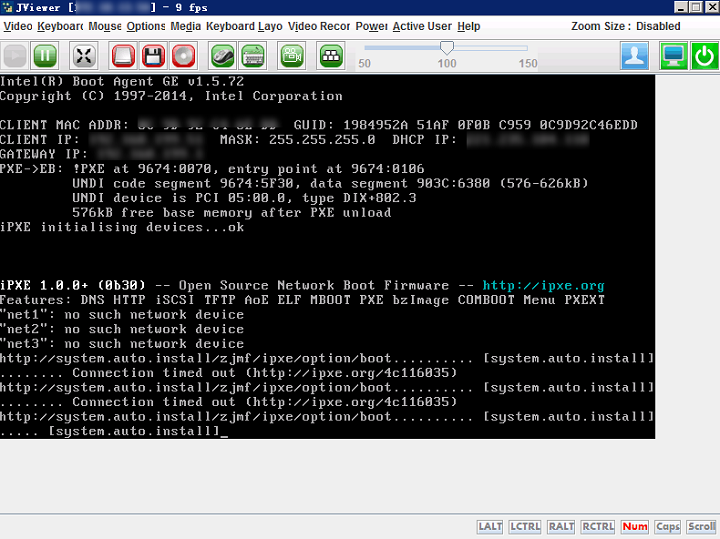
Task: Toggle the mouse cursor display icon
Action: (223, 56)
